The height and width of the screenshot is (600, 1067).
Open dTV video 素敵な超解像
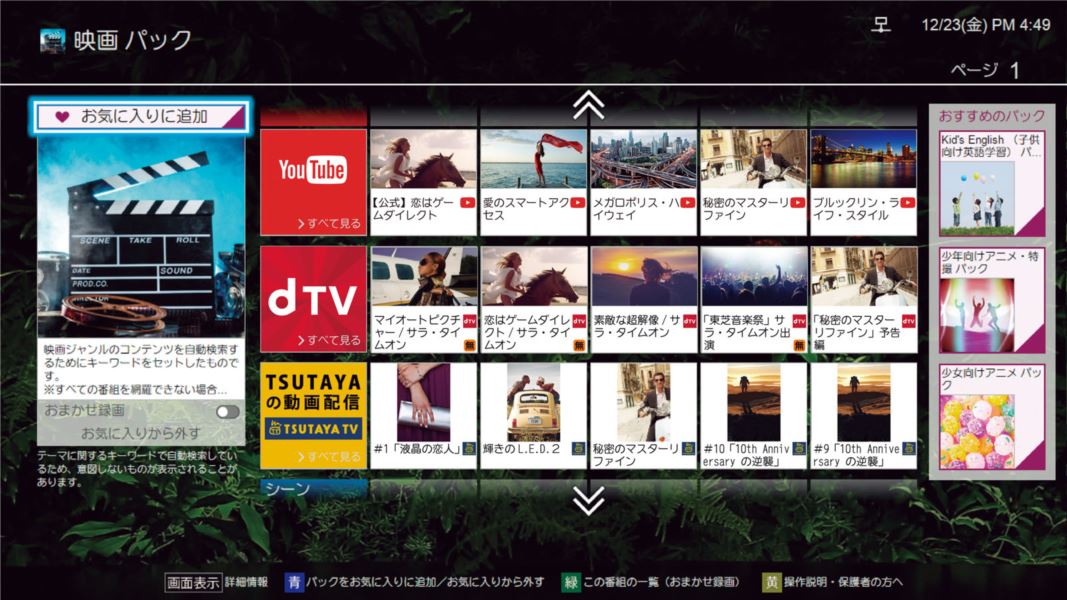pos(644,299)
